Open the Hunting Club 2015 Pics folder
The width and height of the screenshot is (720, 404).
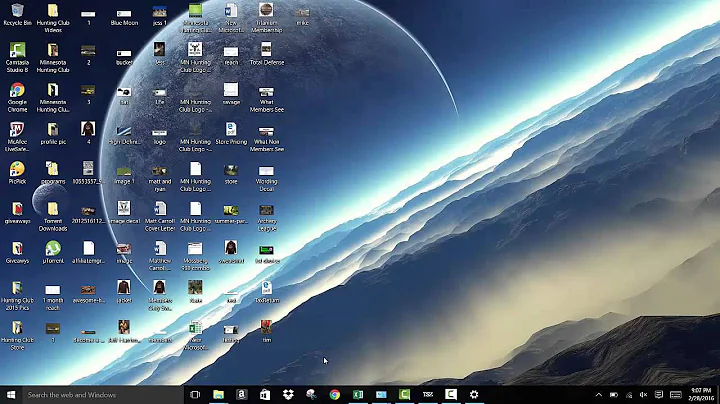coord(17,296)
